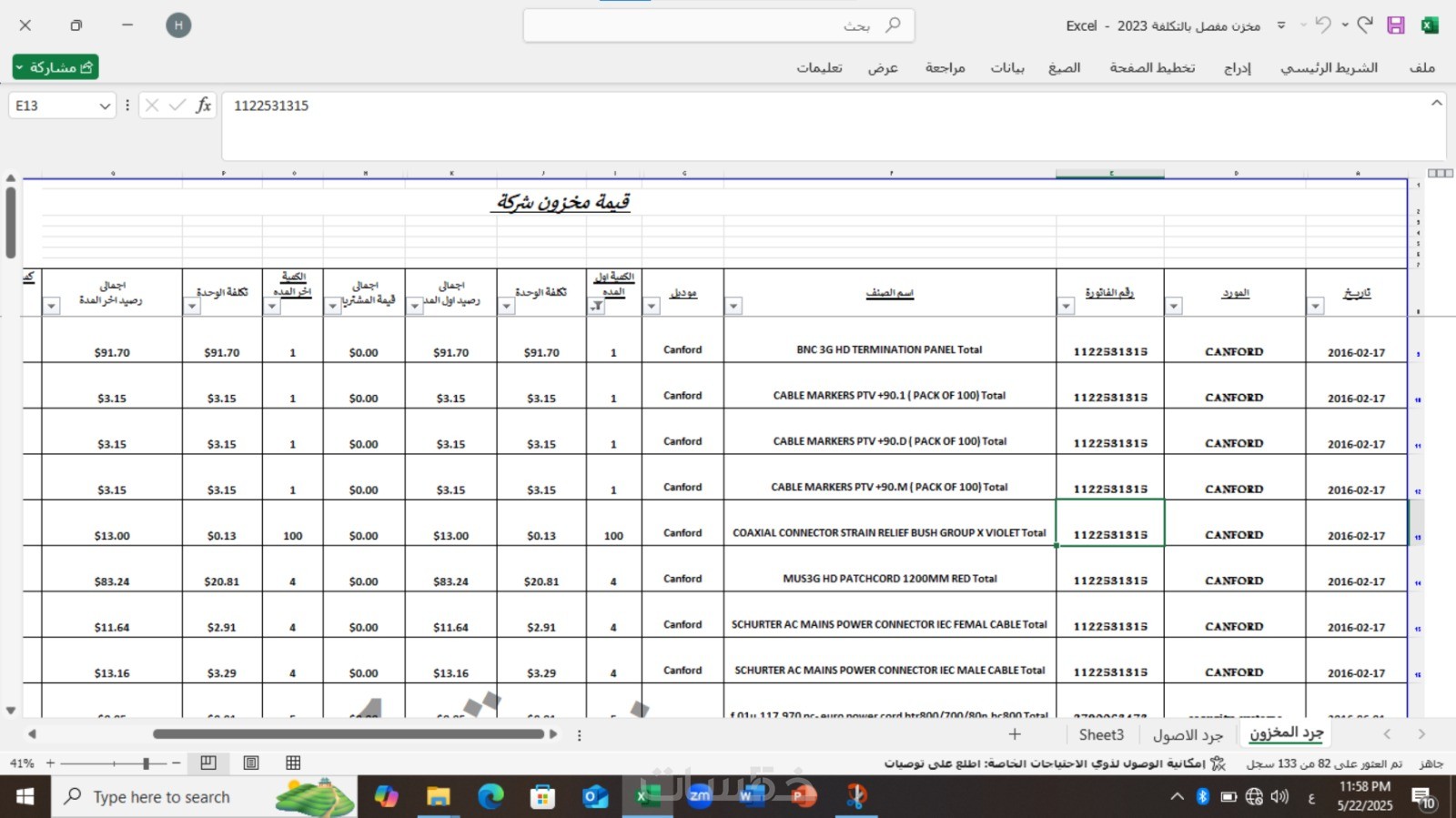Open the Windows Start menu
The height and width of the screenshot is (818, 1456).
25,797
